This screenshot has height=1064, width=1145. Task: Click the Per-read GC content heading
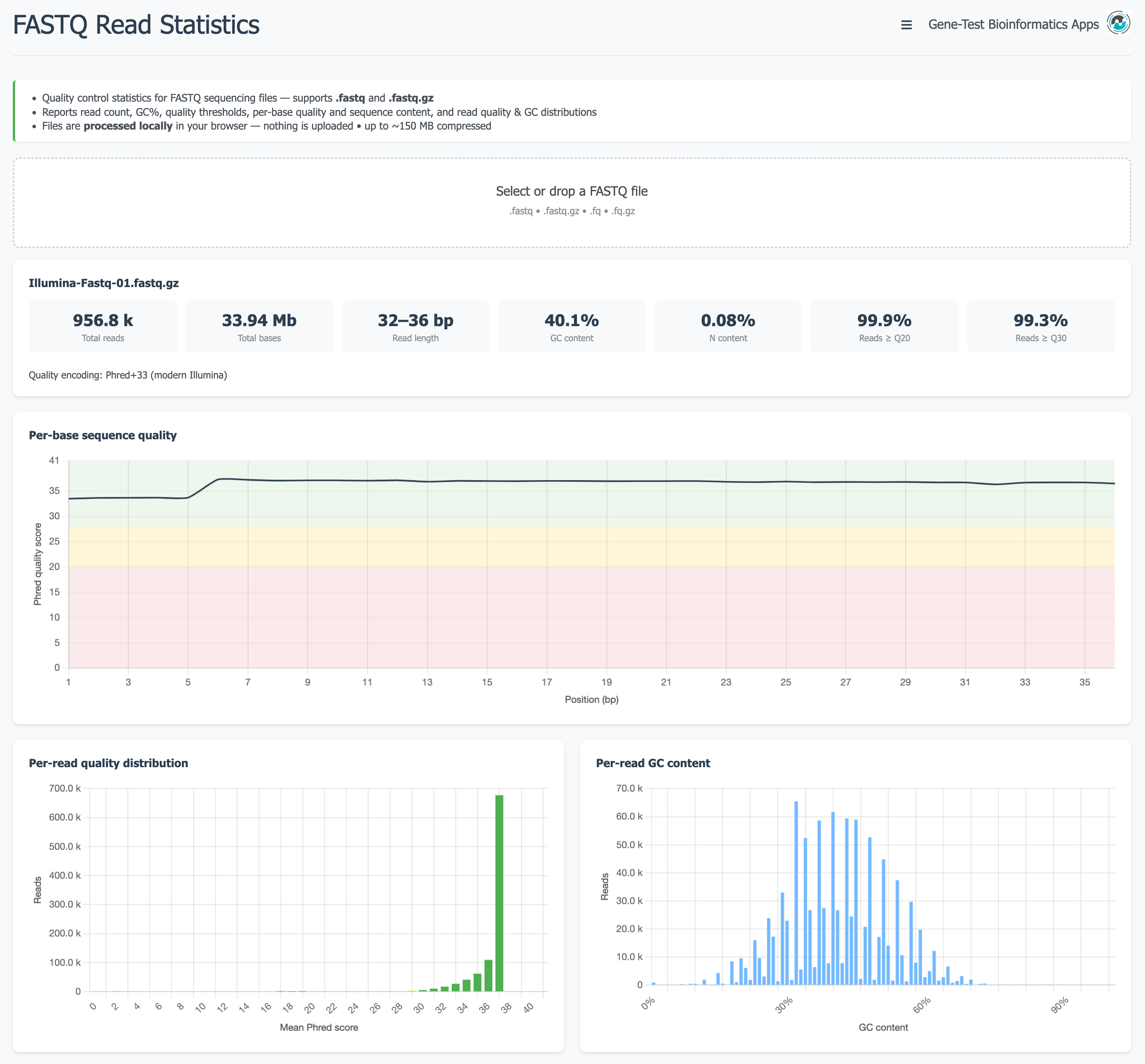[x=653, y=763]
